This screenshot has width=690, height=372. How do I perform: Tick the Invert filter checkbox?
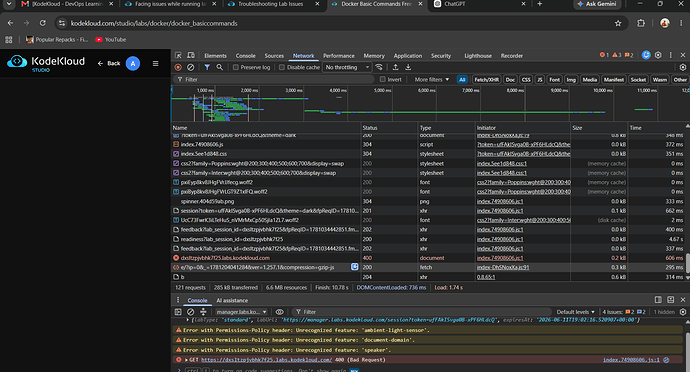pyautogui.click(x=382, y=79)
